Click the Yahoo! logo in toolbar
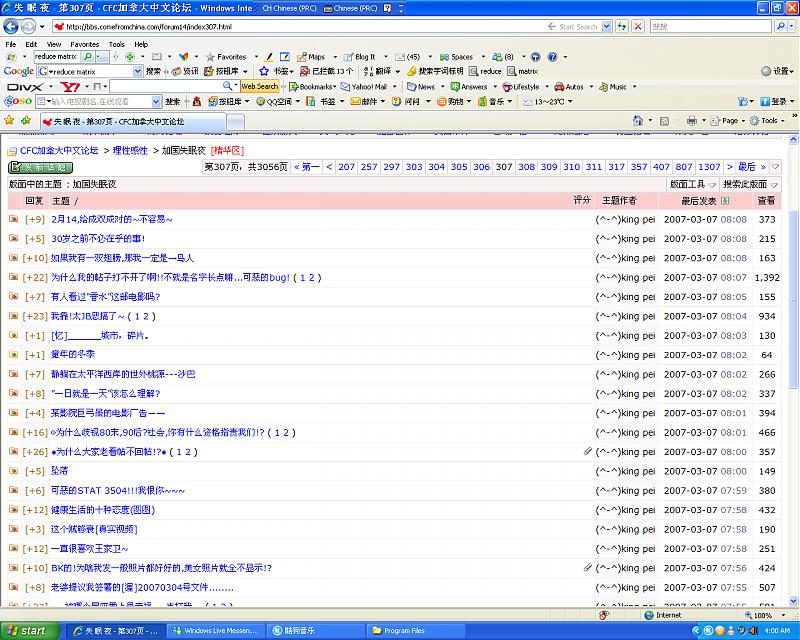 (x=70, y=87)
